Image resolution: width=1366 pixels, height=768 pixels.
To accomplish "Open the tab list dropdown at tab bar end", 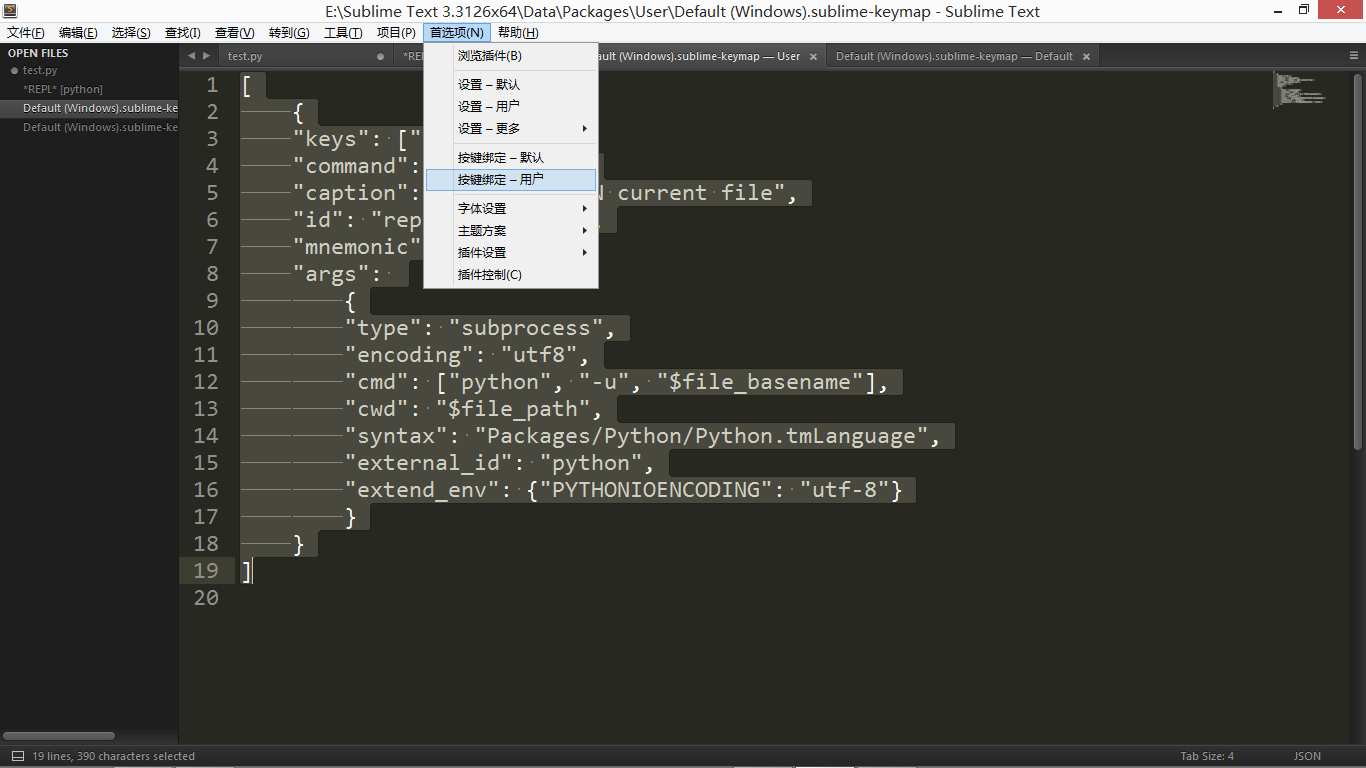I will 1354,56.
